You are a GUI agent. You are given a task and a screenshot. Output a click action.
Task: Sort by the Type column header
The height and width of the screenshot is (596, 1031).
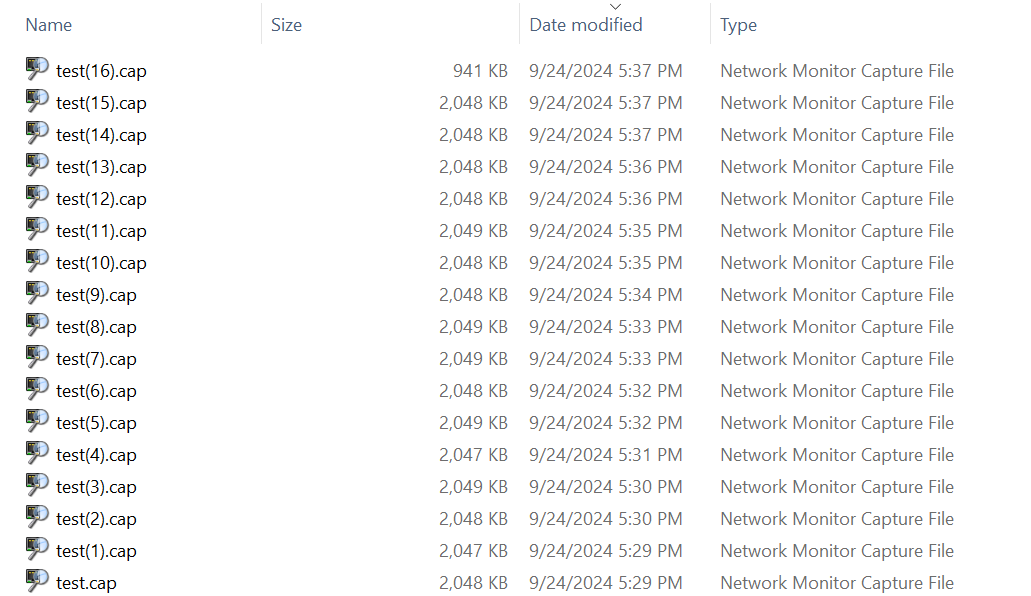point(738,25)
